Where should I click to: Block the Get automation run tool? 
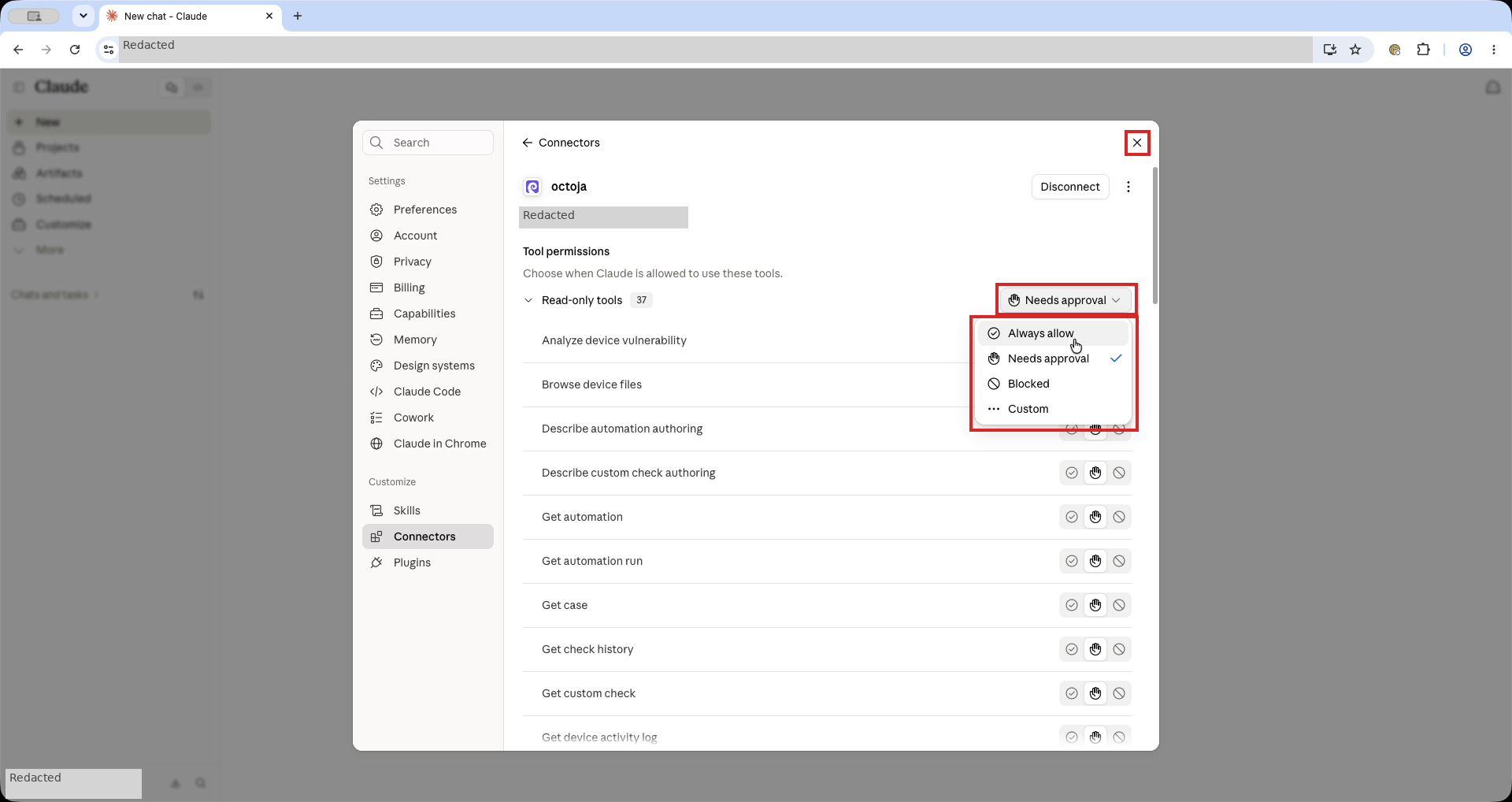click(1119, 561)
